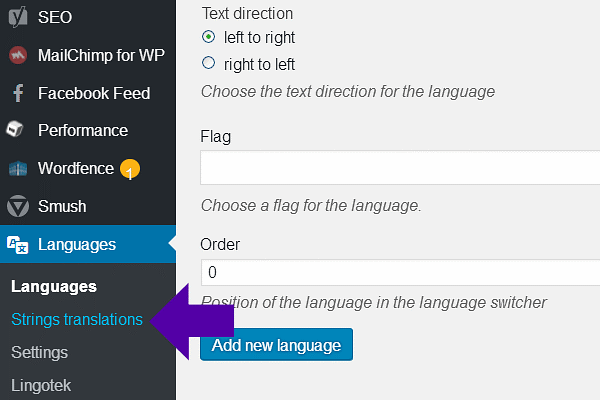
Task: Open the Languages Settings submenu
Action: (40, 352)
